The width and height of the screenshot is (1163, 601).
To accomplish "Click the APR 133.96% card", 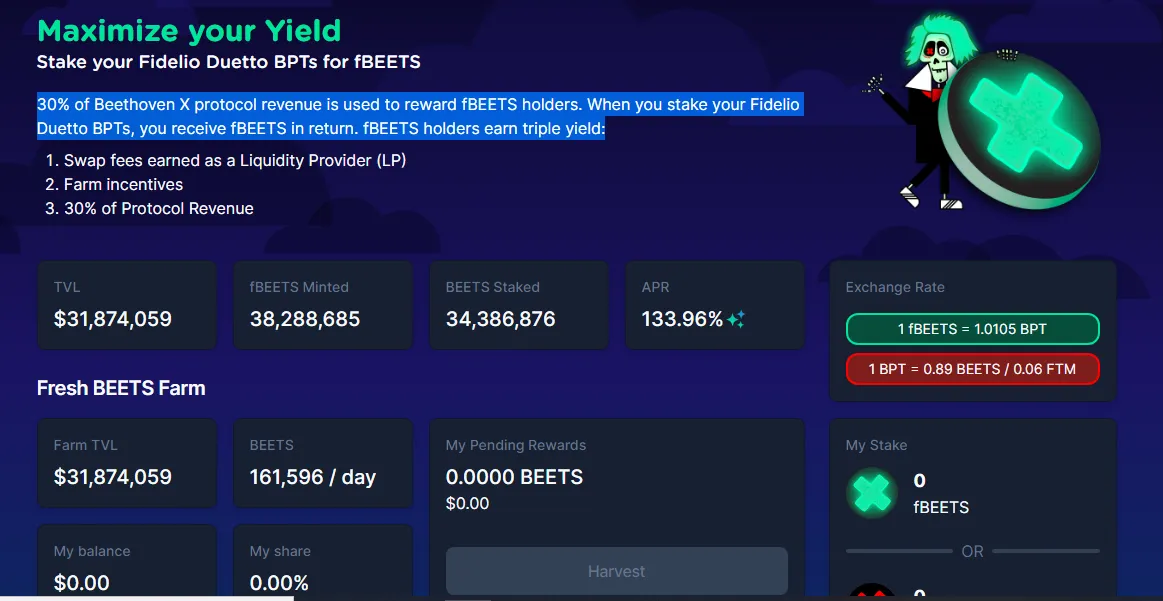I will pyautogui.click(x=715, y=305).
